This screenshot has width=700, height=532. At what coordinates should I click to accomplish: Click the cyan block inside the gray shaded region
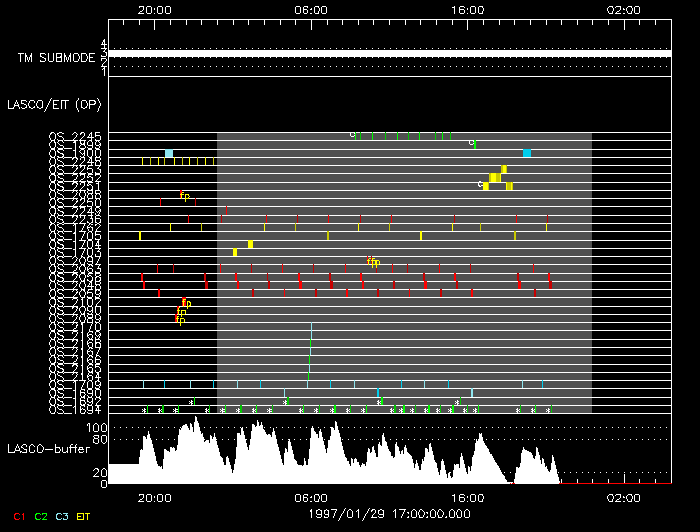coord(527,153)
